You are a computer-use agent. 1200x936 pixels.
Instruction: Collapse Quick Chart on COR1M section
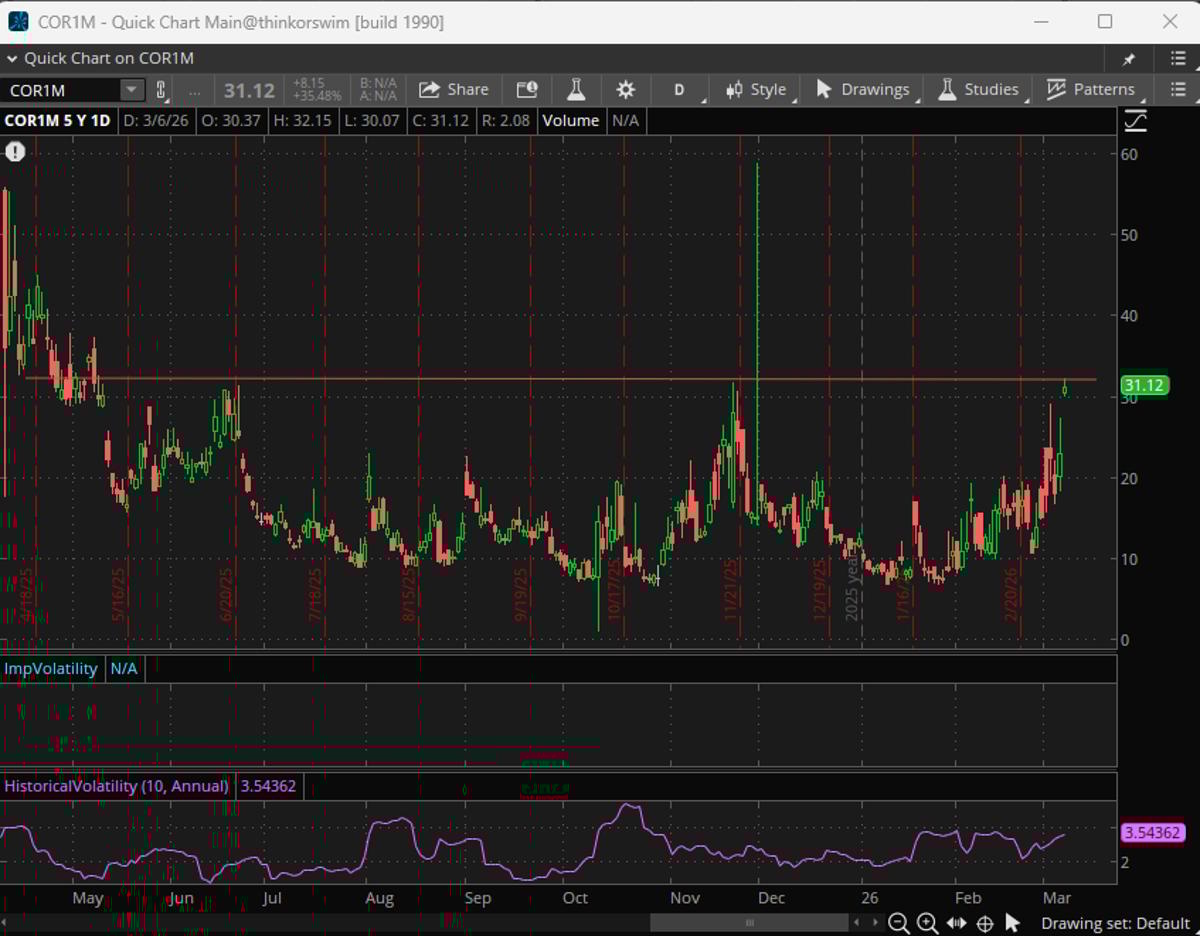pyautogui.click(x=10, y=58)
